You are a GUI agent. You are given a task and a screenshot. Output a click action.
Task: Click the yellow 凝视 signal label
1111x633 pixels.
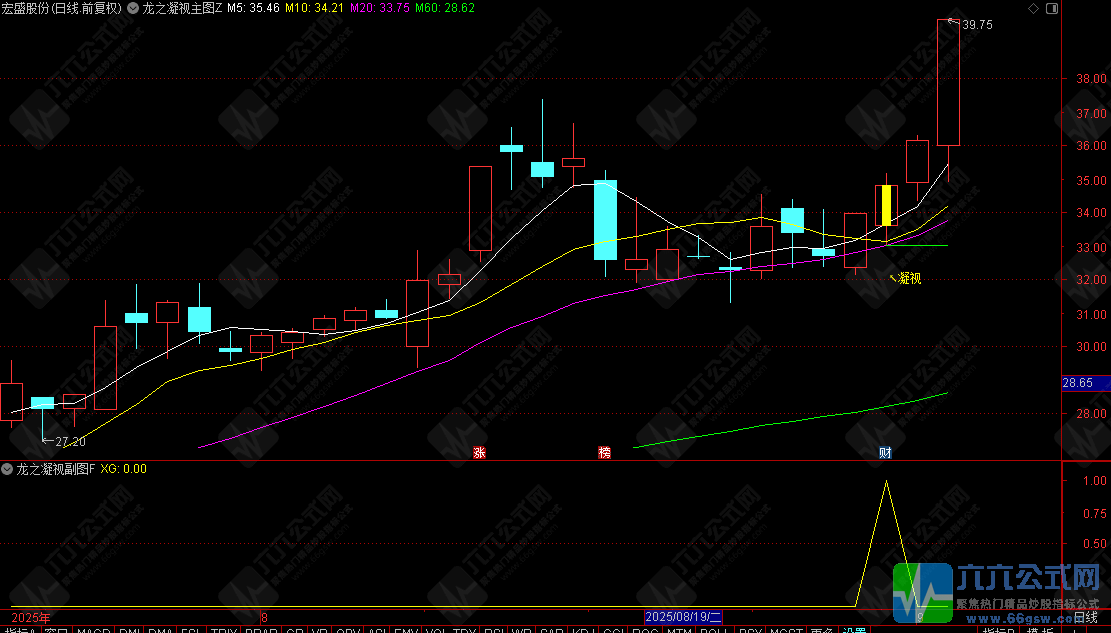909,279
